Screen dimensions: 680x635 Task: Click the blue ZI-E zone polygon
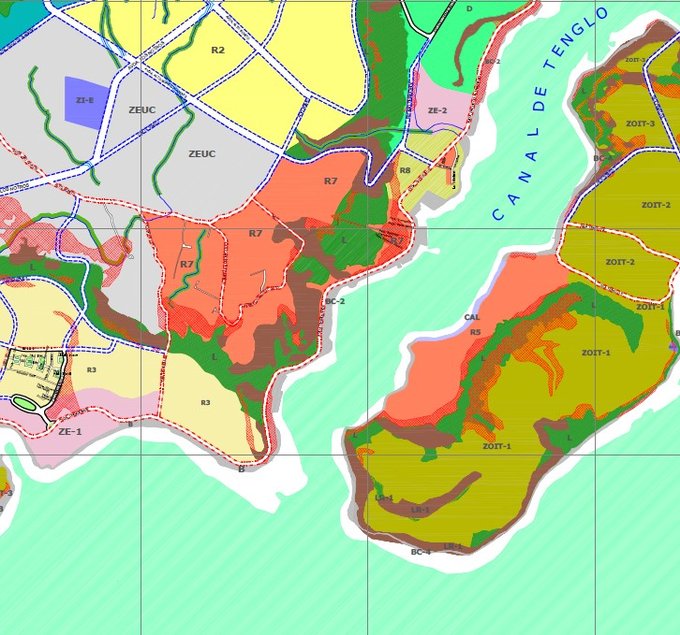(86, 99)
